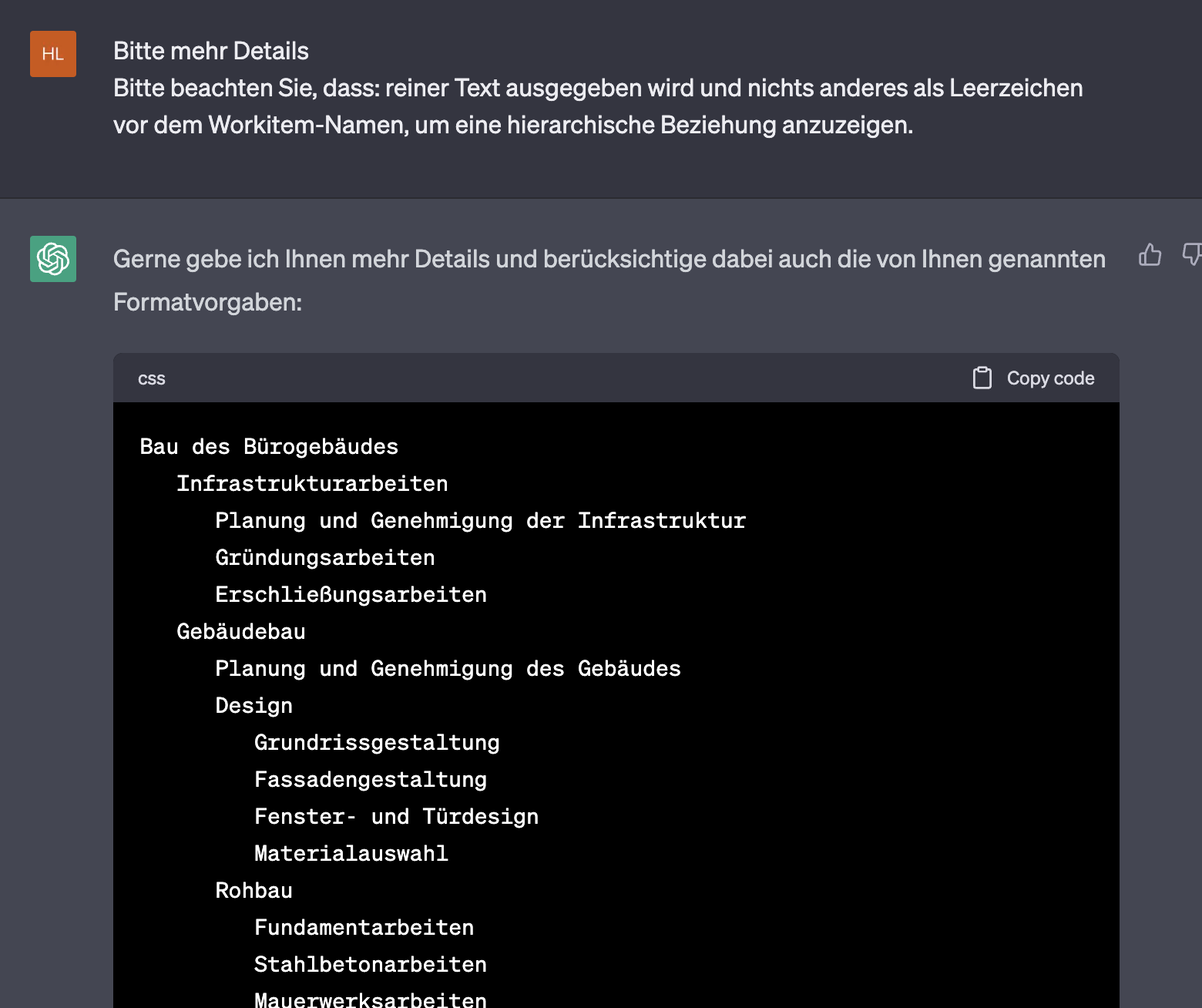Click the green ChatGPT logo avatar

[53, 259]
